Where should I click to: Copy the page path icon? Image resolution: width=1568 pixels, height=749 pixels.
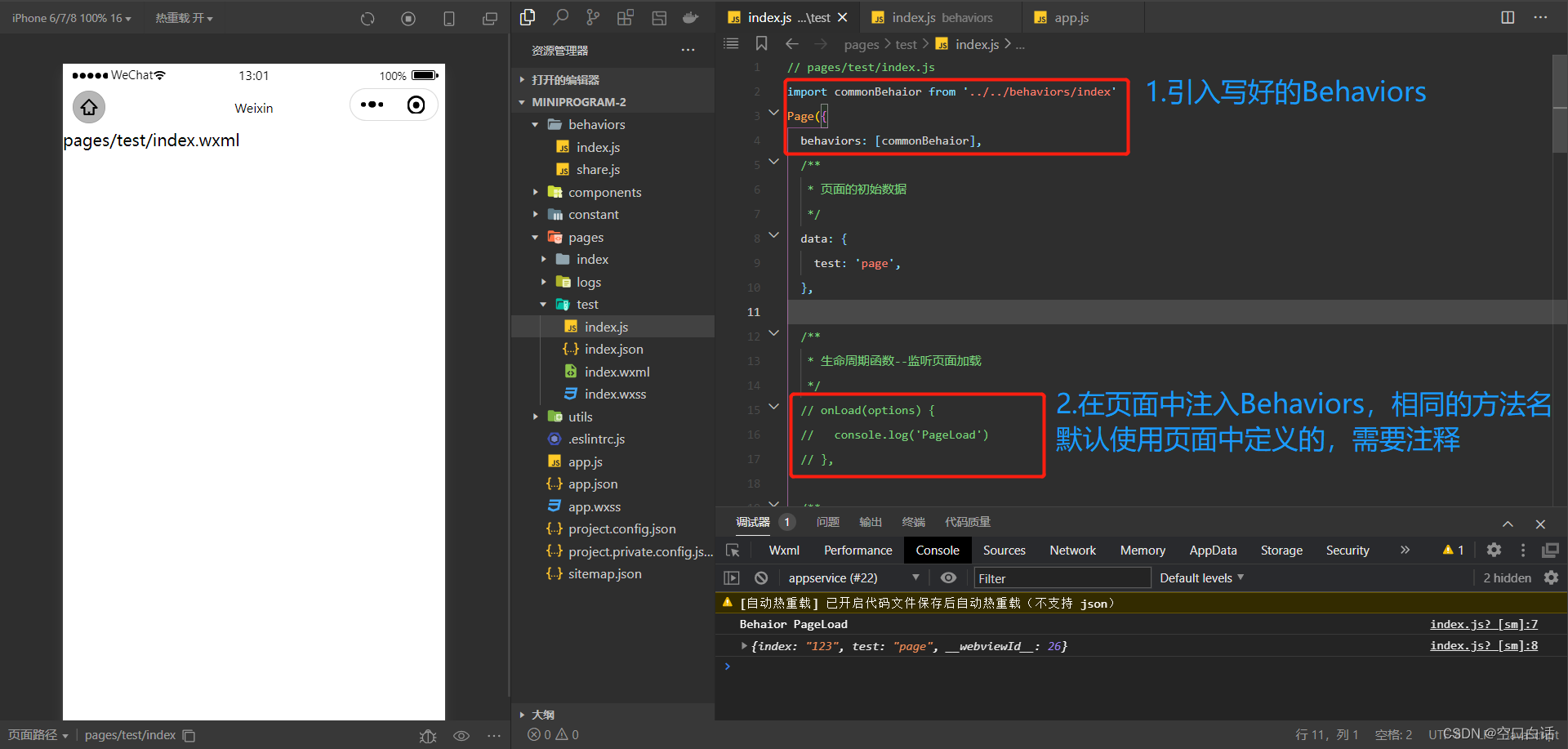[189, 735]
